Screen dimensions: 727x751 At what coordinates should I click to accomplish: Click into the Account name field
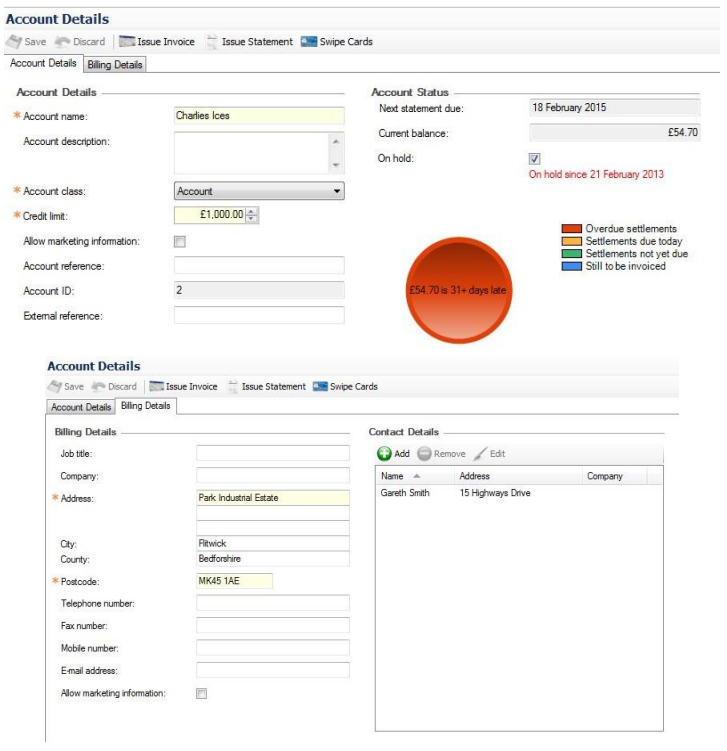259,116
